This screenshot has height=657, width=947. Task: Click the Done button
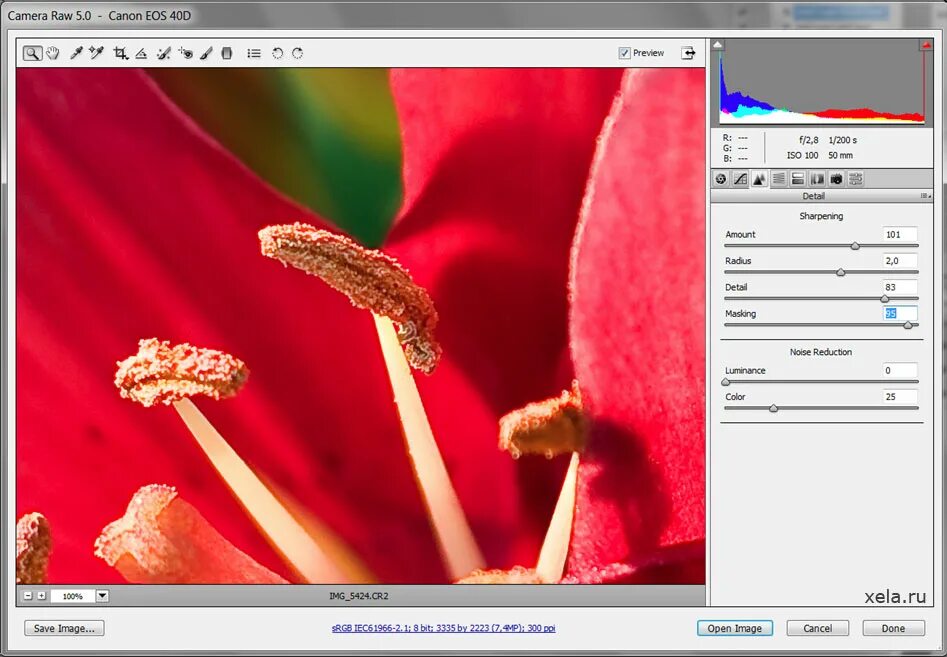tap(893, 628)
